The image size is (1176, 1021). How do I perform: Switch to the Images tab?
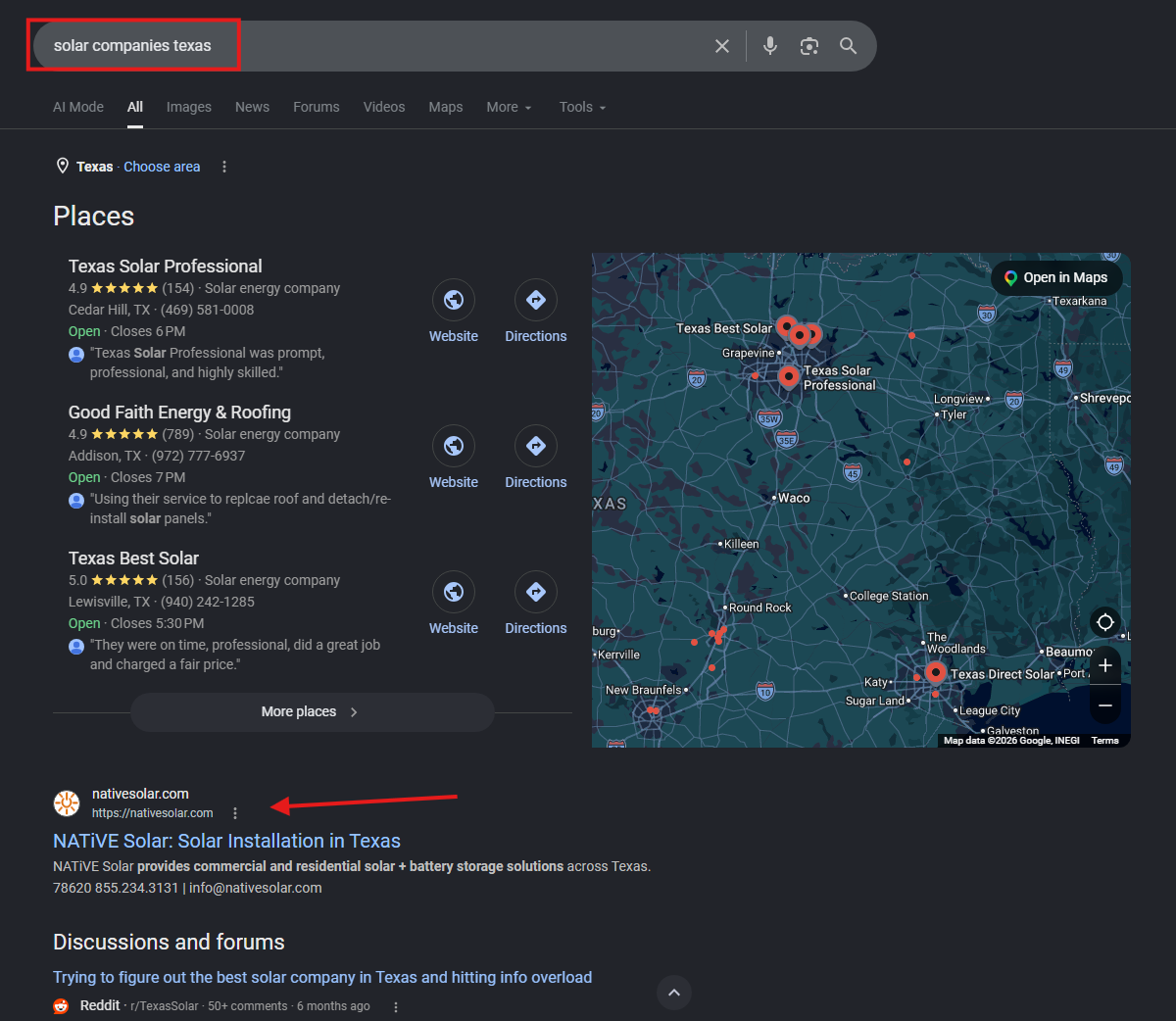tap(189, 107)
